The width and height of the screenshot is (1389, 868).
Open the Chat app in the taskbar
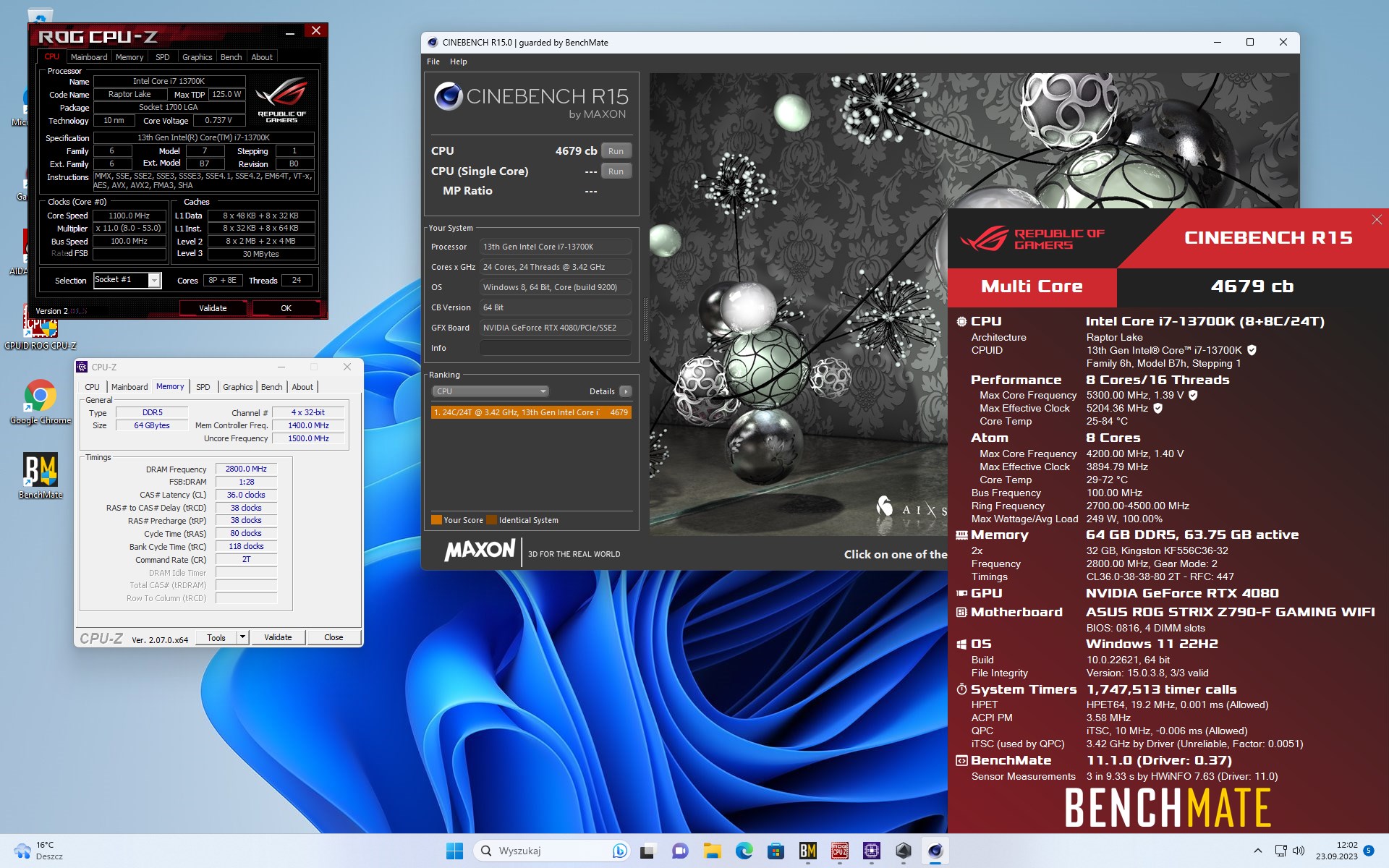click(x=680, y=851)
